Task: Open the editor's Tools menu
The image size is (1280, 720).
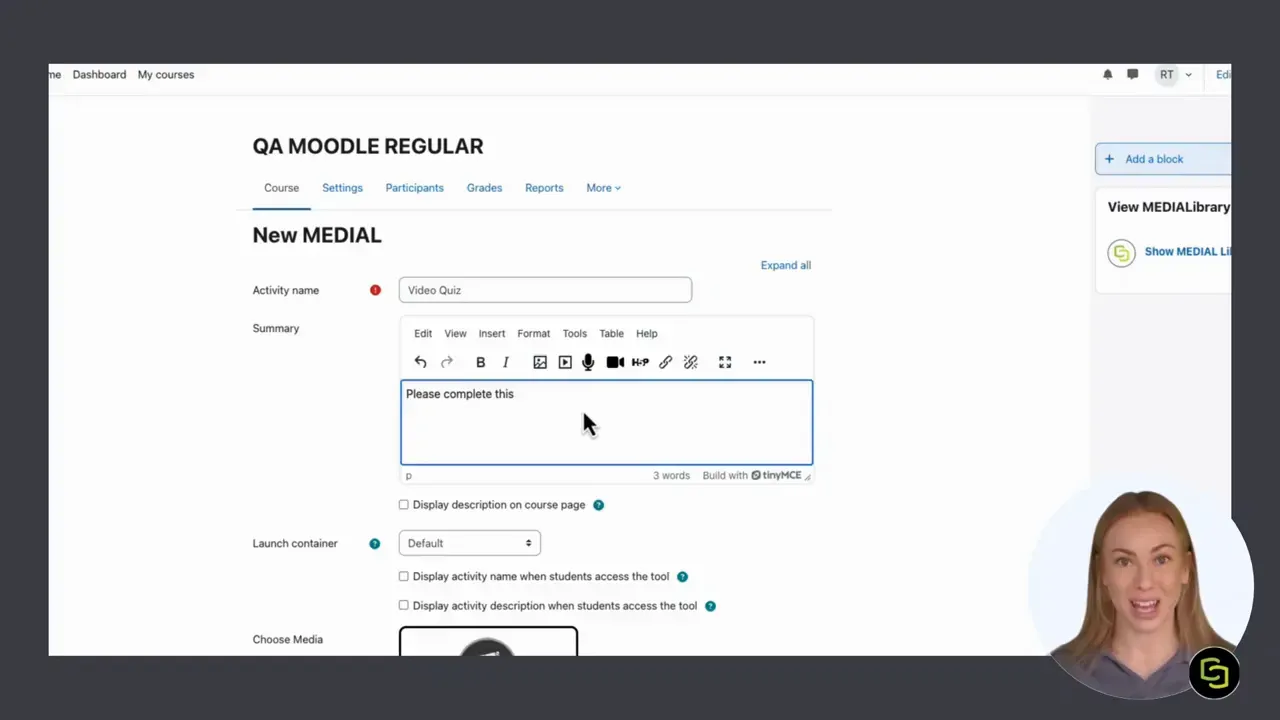Action: (575, 334)
